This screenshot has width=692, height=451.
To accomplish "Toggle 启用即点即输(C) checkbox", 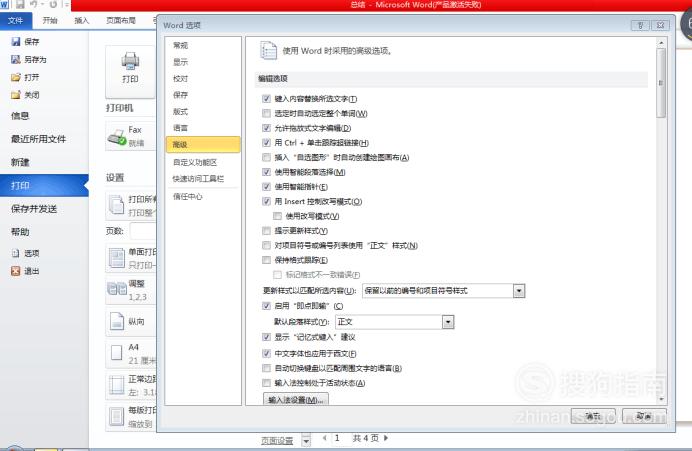I will pos(266,305).
